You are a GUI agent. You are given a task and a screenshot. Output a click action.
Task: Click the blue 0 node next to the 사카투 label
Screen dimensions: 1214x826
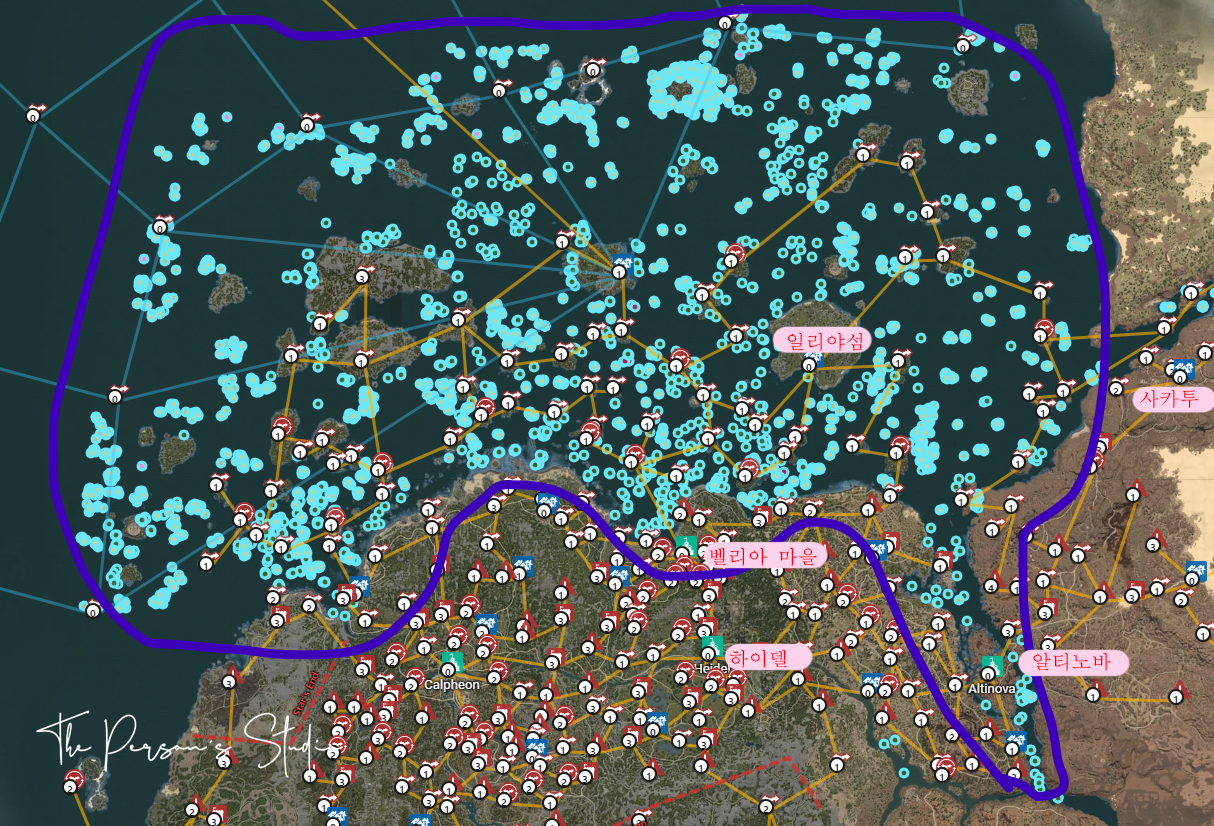(x=1182, y=371)
